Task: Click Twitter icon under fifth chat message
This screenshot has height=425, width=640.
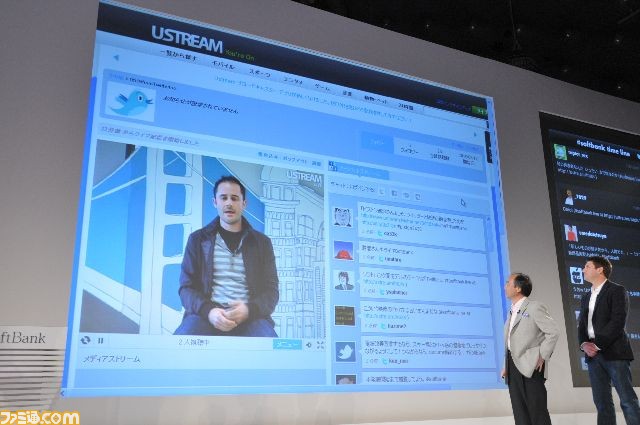Action: 384,361
